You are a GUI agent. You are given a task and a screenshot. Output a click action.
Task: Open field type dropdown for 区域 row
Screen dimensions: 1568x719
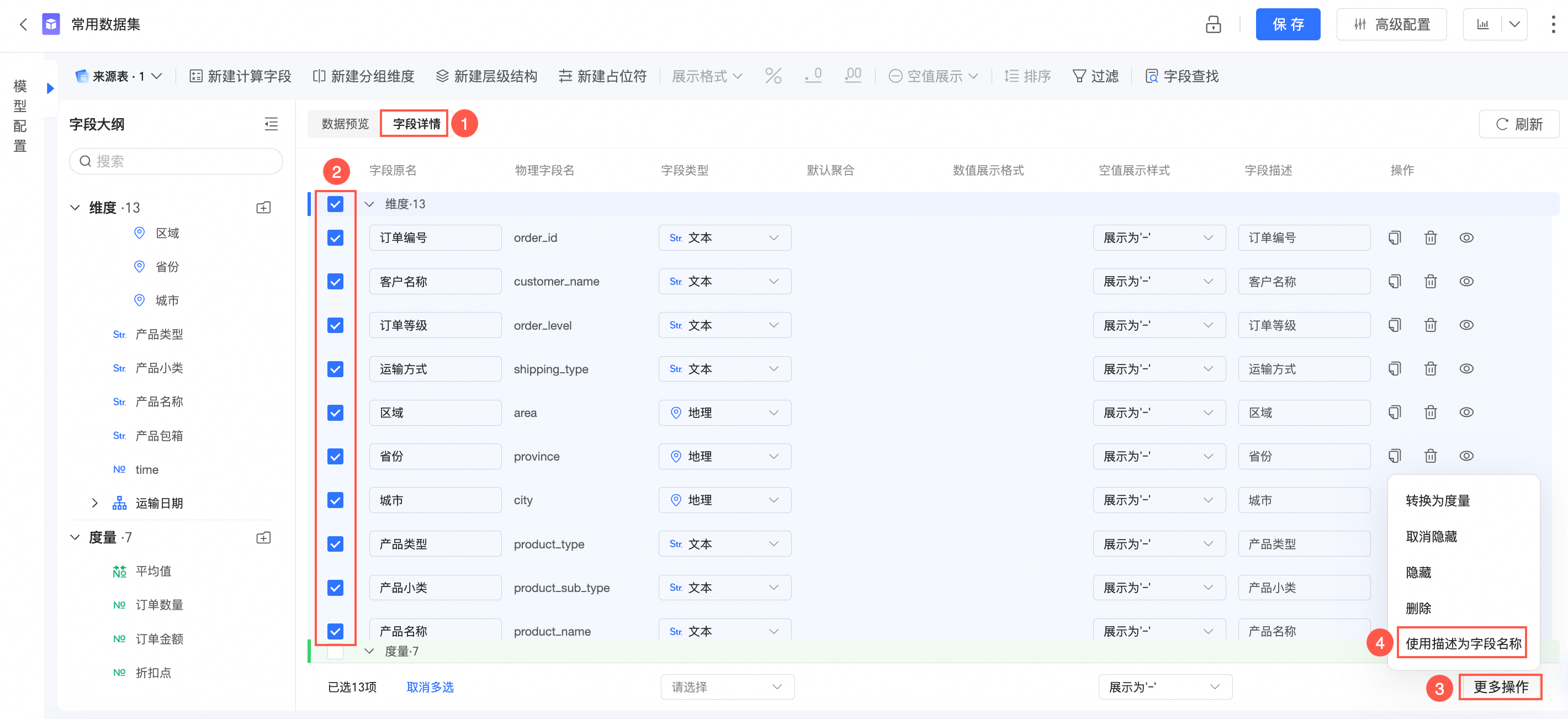pos(724,413)
